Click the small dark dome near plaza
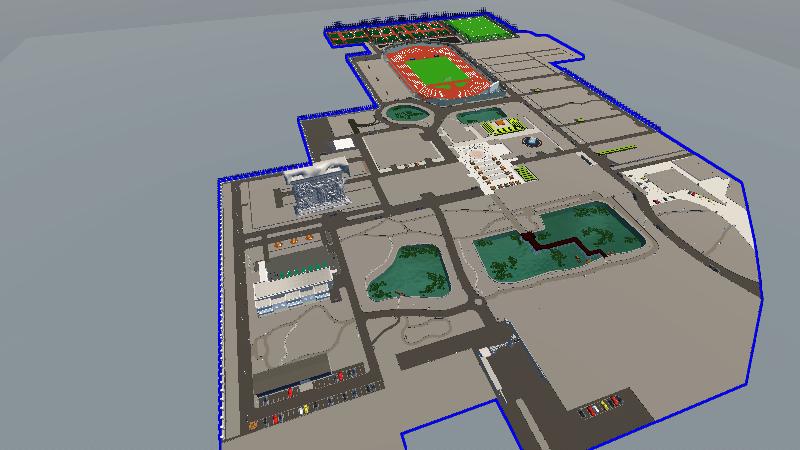Image resolution: width=800 pixels, height=450 pixels. click(532, 144)
